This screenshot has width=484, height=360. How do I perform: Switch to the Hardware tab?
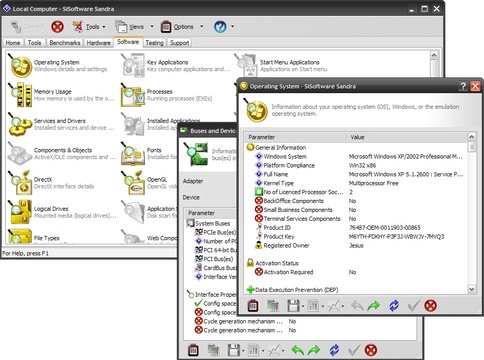98,43
